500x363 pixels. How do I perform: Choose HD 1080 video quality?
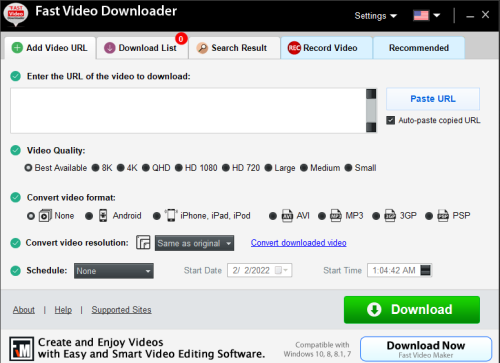coord(179,168)
